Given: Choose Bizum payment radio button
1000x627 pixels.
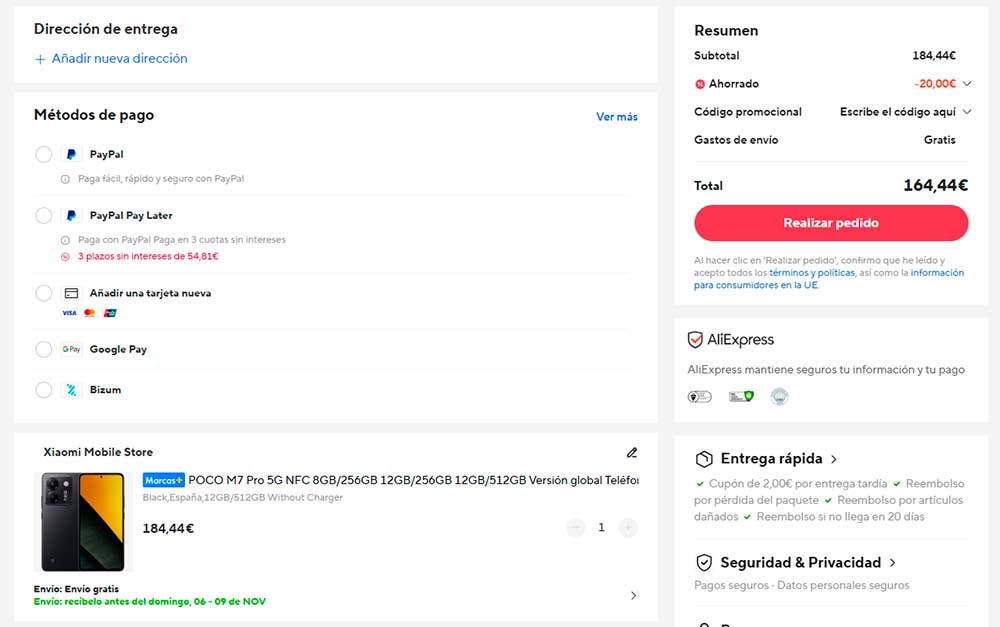Looking at the screenshot, I should [43, 390].
